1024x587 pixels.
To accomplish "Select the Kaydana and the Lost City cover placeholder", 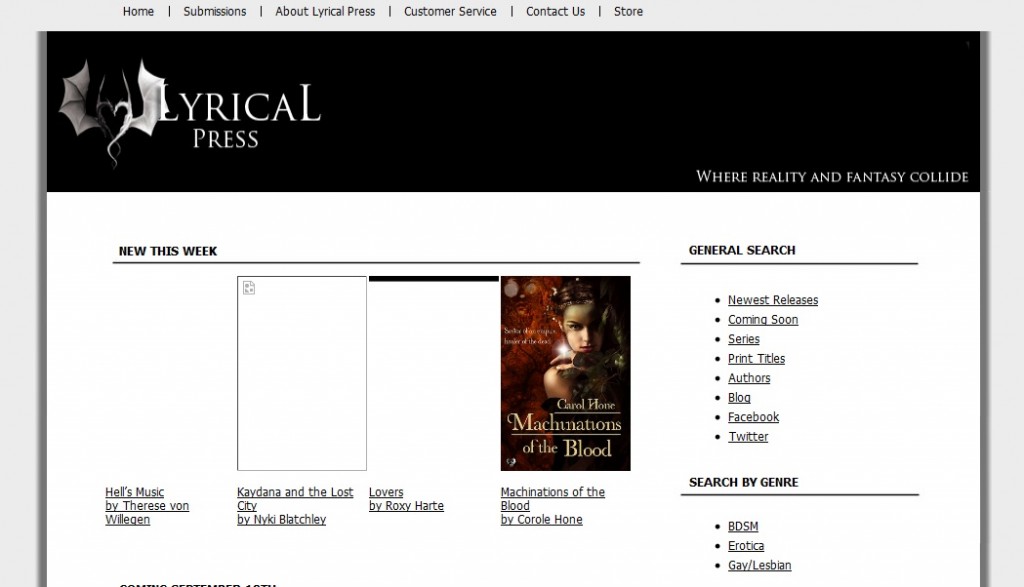I will pos(302,373).
